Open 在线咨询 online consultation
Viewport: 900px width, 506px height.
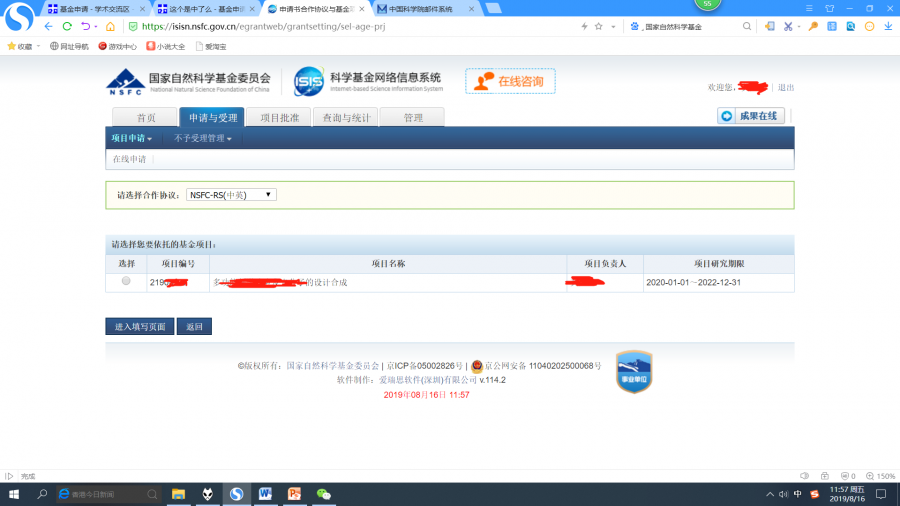coord(510,81)
